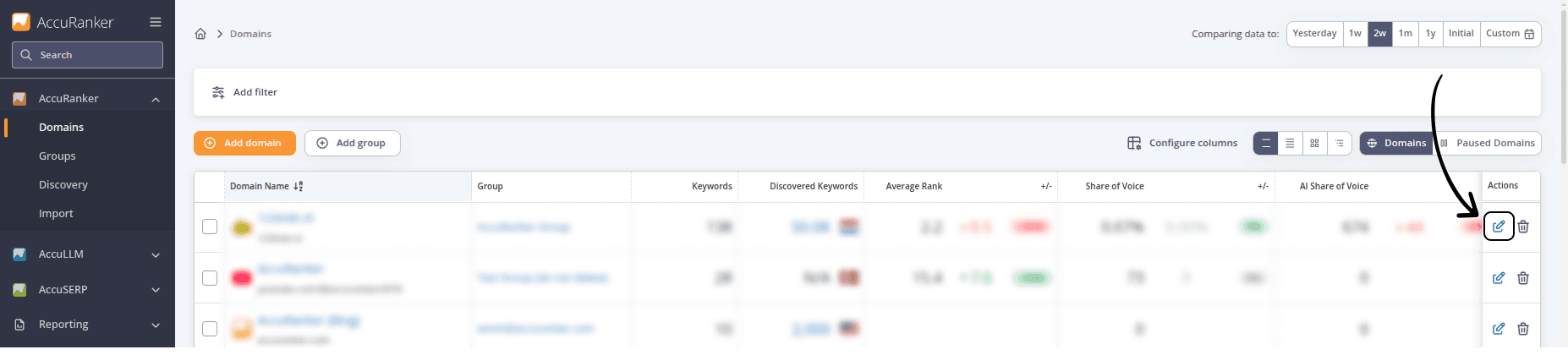The width and height of the screenshot is (1568, 355).
Task: Expand the AccuSERP section
Action: 156,290
